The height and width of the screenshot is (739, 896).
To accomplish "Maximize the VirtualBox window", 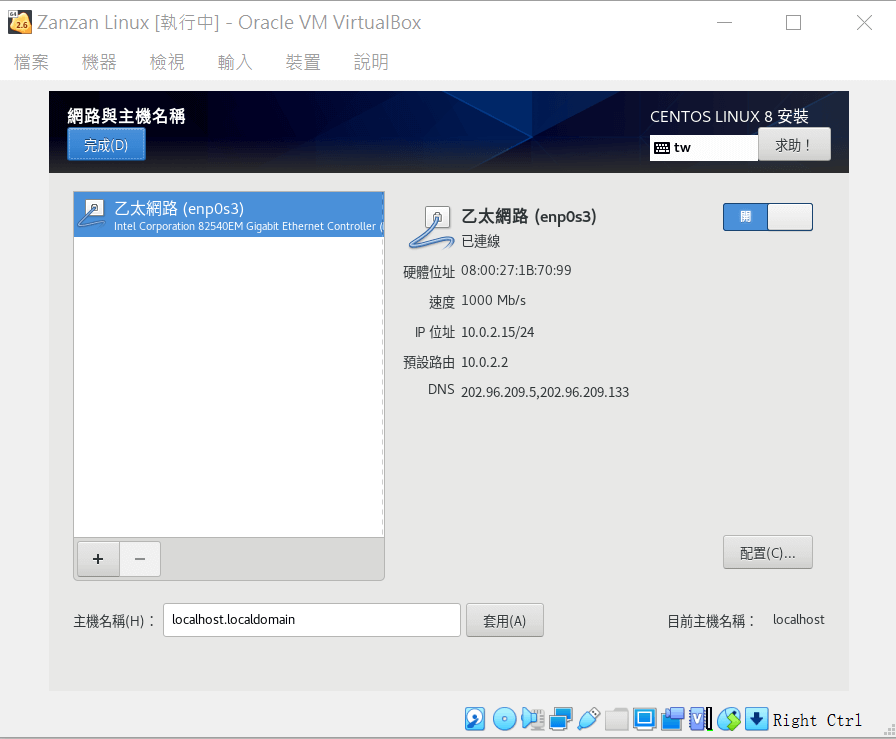I will (793, 23).
